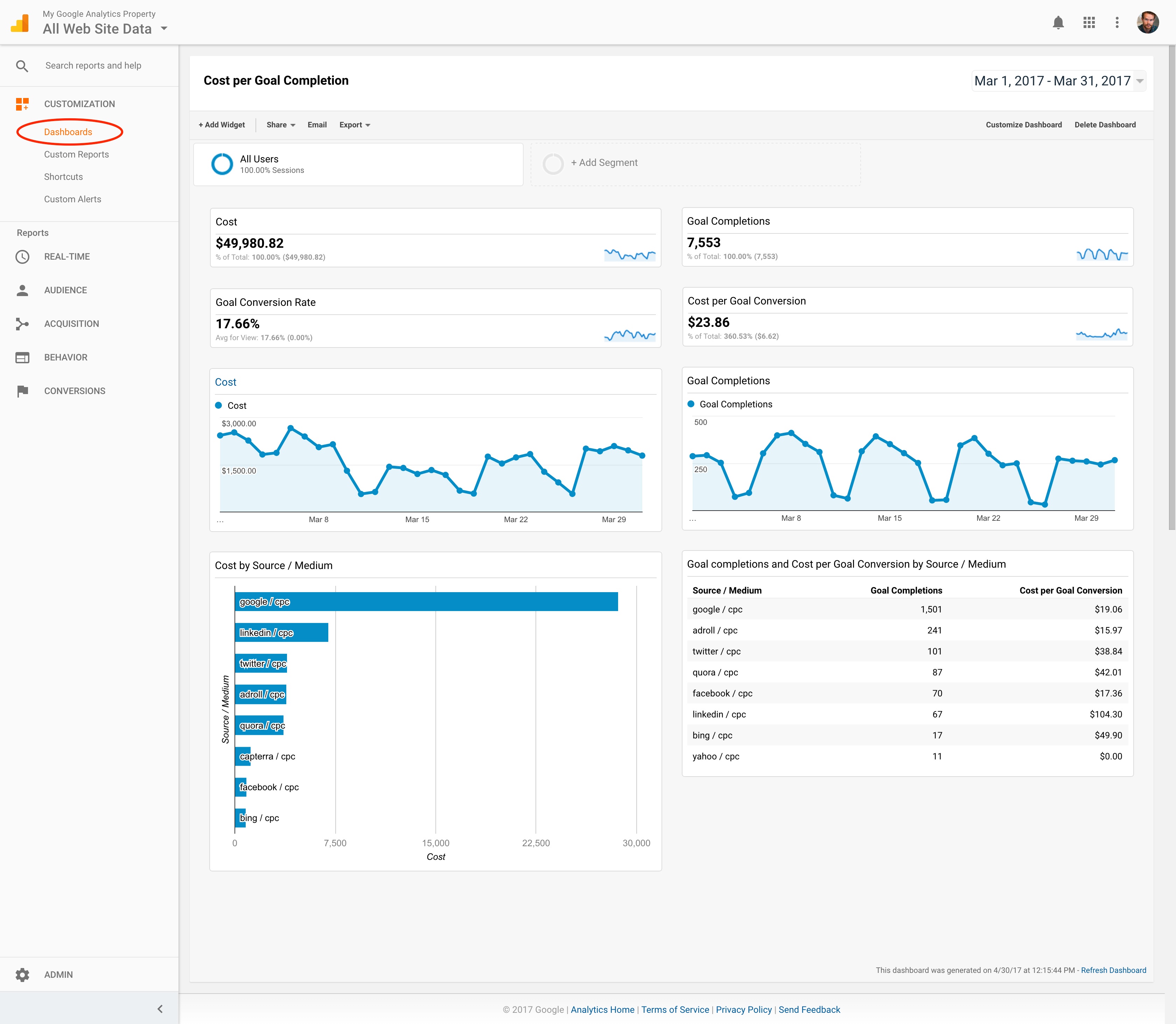Click the Acquisition branching icon
The image size is (1176, 1024).
click(22, 324)
